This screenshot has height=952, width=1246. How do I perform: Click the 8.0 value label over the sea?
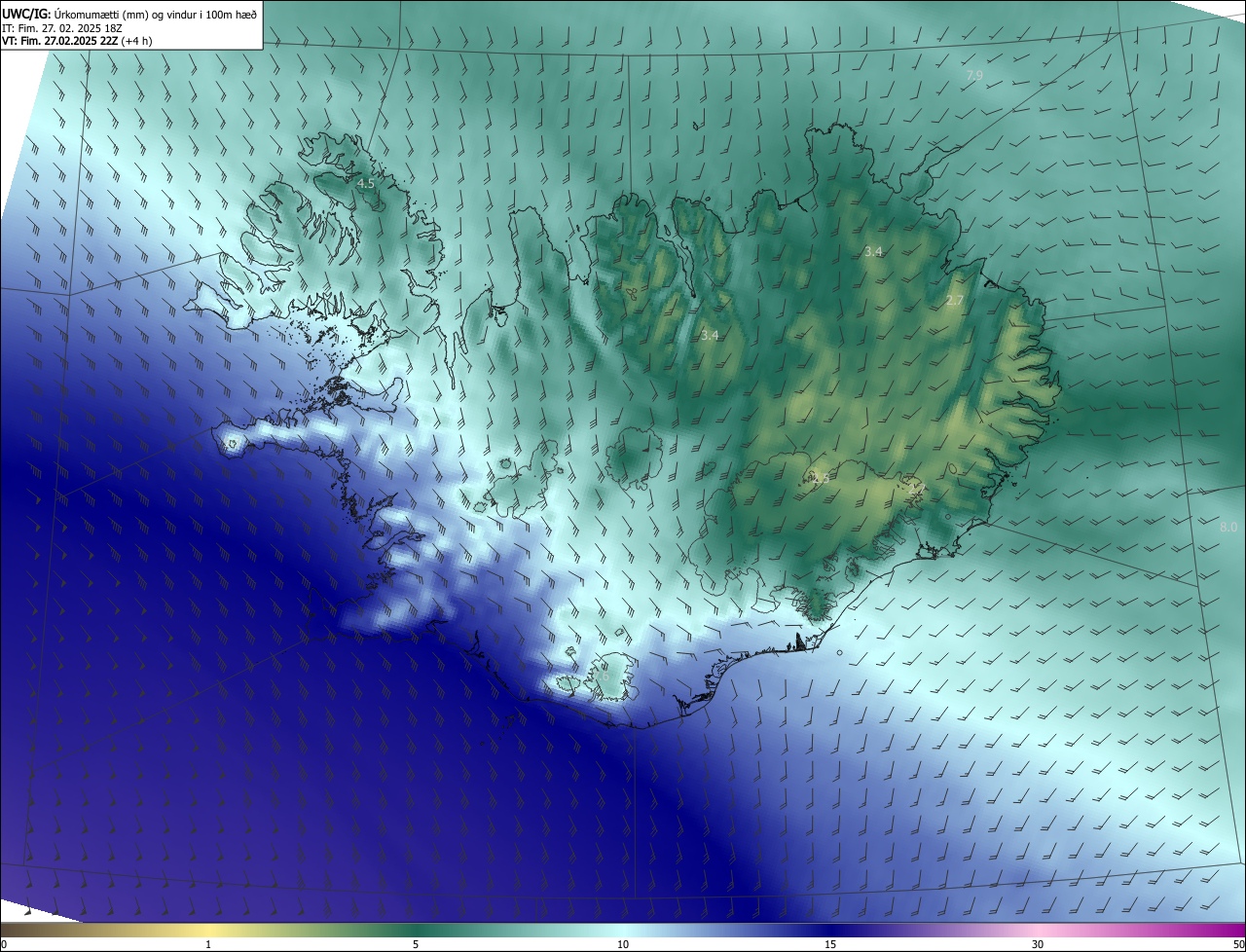tap(1228, 527)
